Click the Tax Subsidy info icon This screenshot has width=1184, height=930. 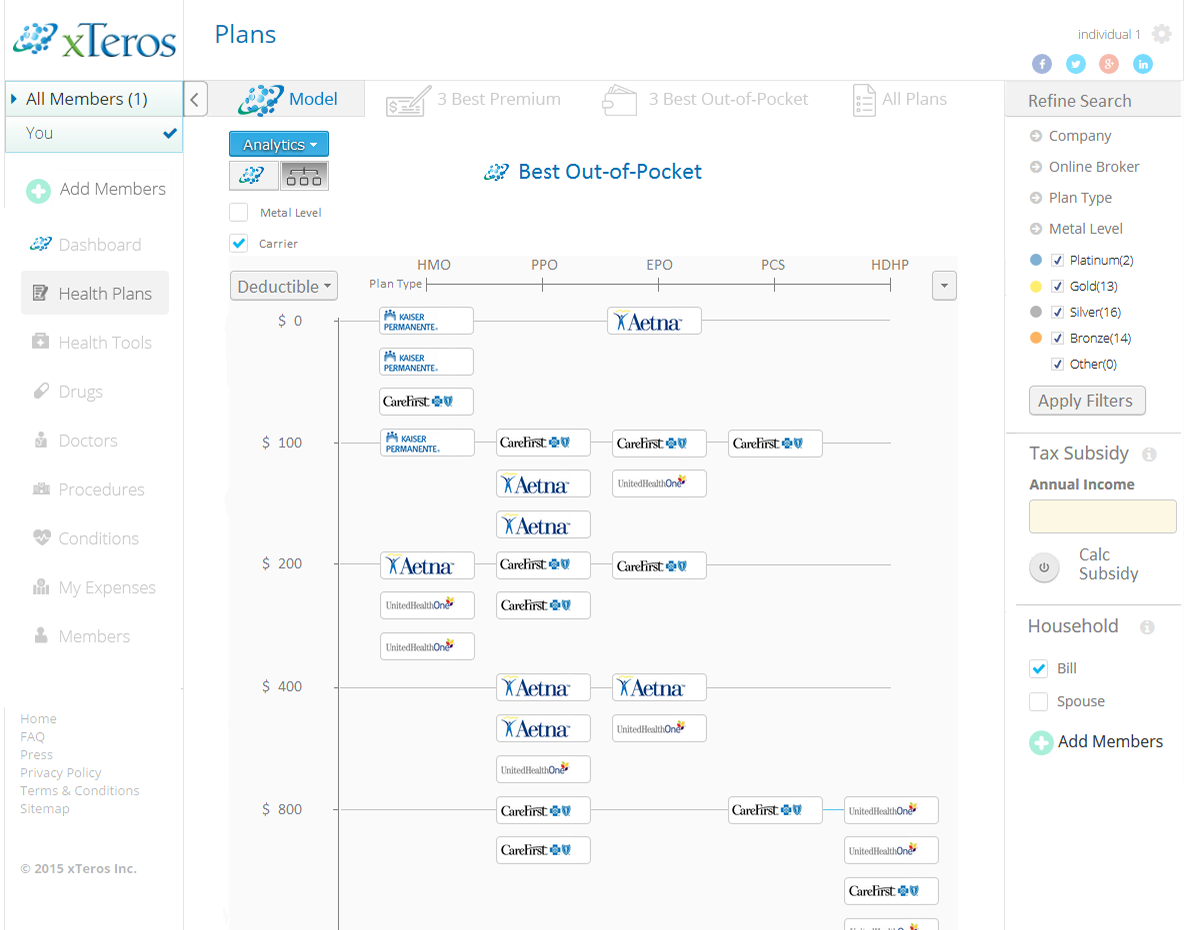point(1149,454)
